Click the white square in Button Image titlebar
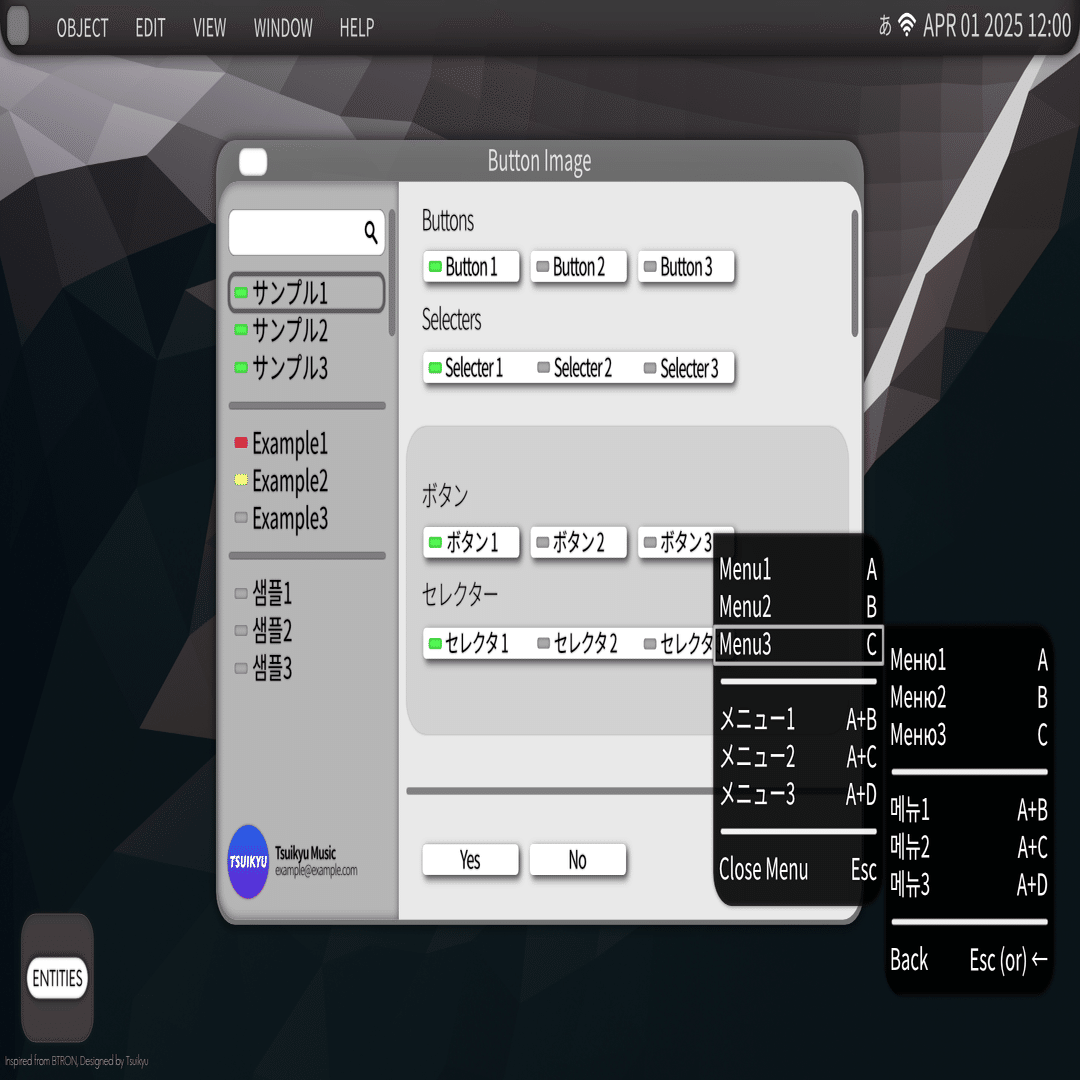1080x1080 pixels. point(253,162)
